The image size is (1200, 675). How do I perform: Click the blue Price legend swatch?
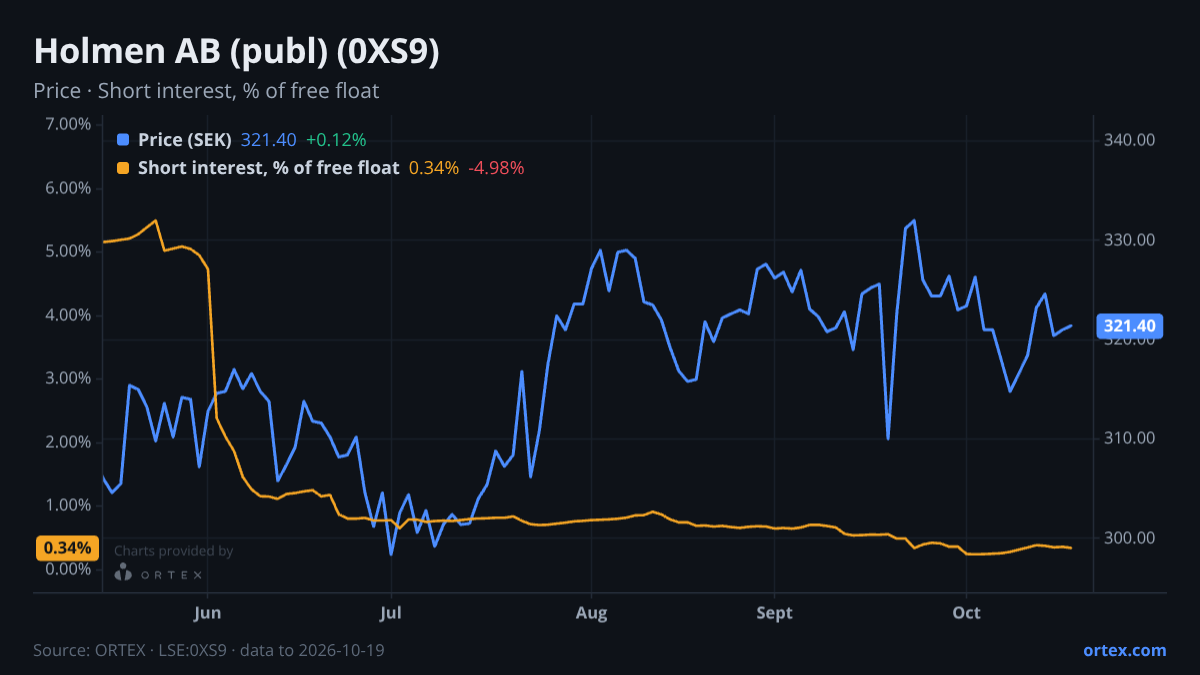[123, 140]
